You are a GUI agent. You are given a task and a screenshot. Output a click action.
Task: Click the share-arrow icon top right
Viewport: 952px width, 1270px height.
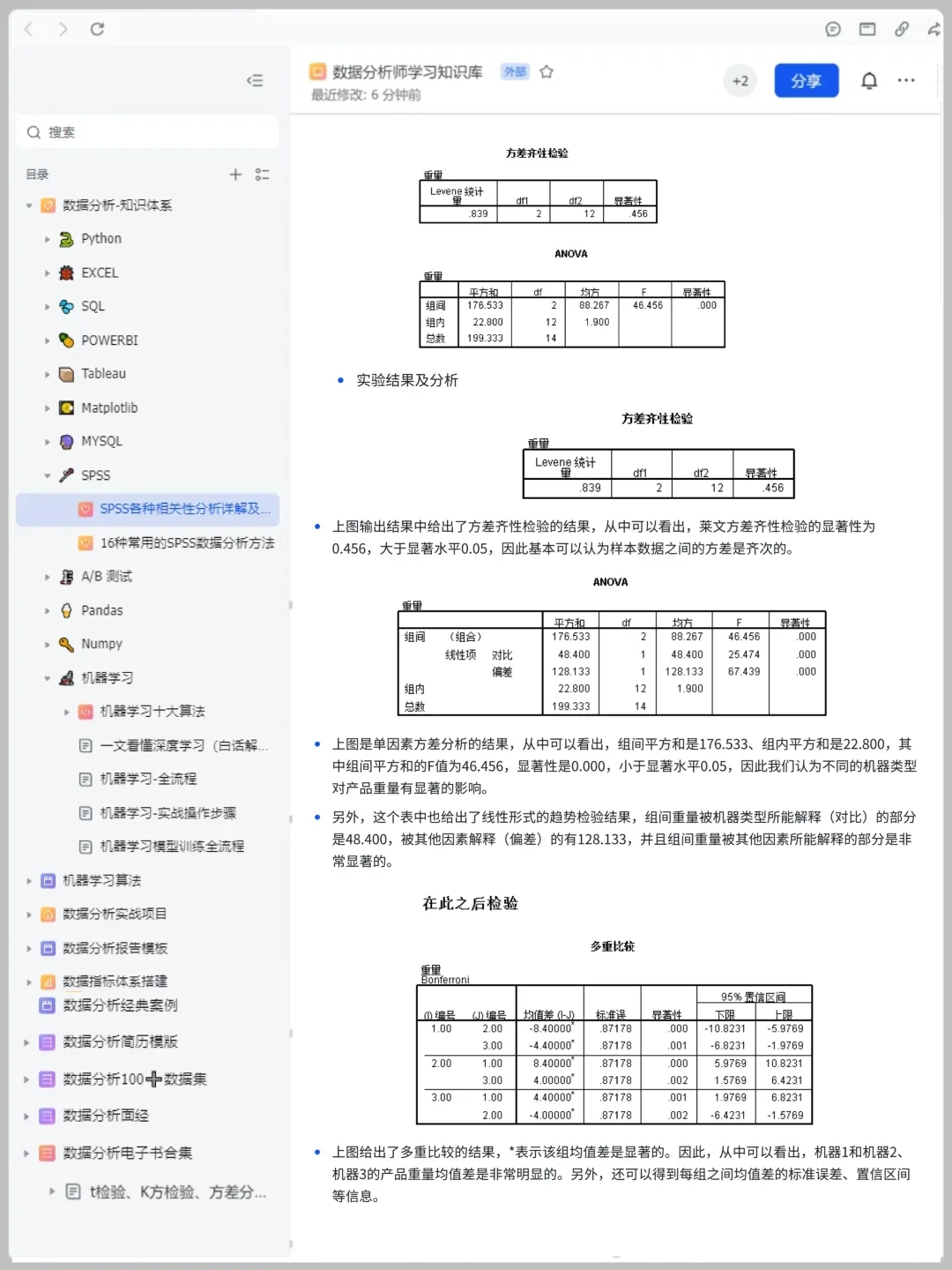point(933,29)
